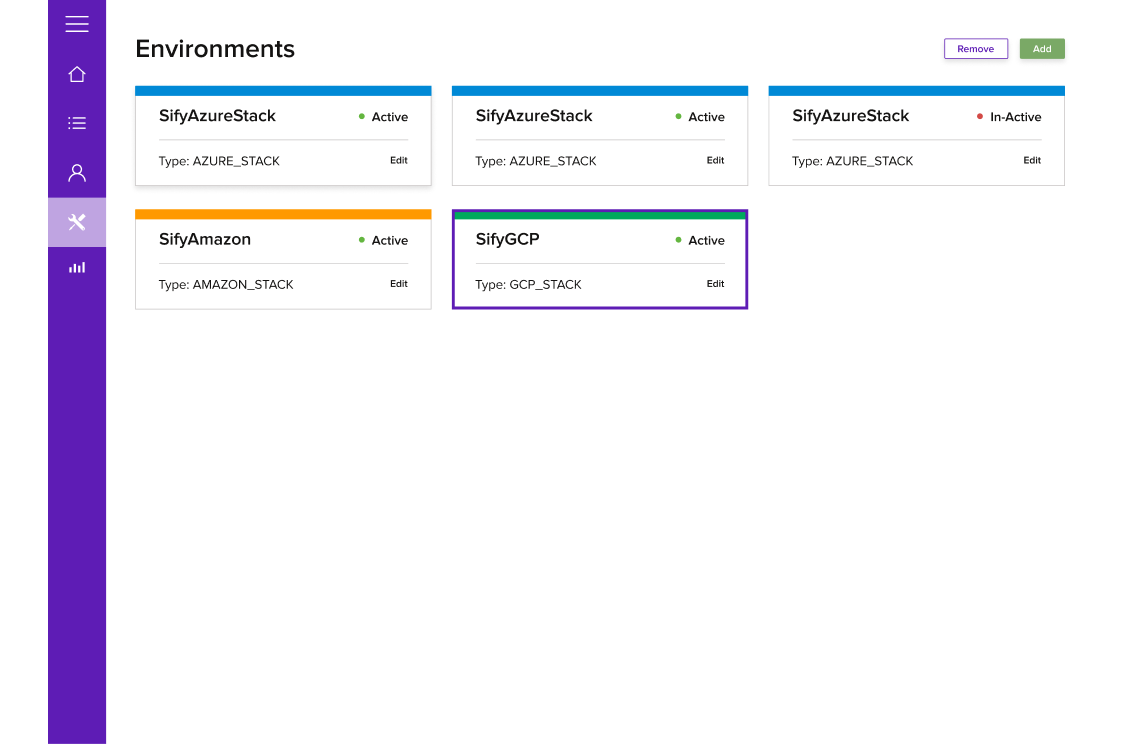Open the list view from the sidebar
This screenshot has width=1142, height=744.
[76, 122]
